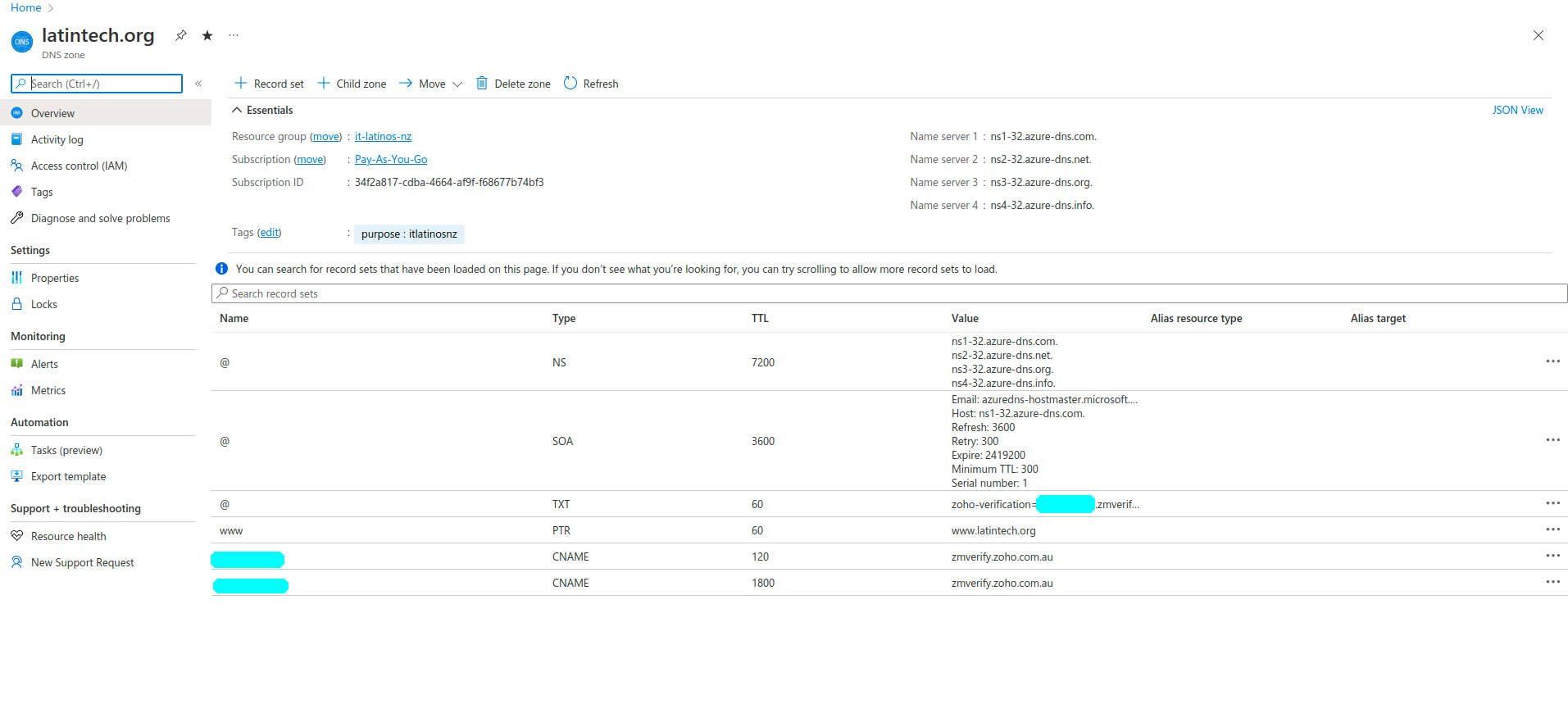
Task: Create a Child zone
Action: pos(352,84)
